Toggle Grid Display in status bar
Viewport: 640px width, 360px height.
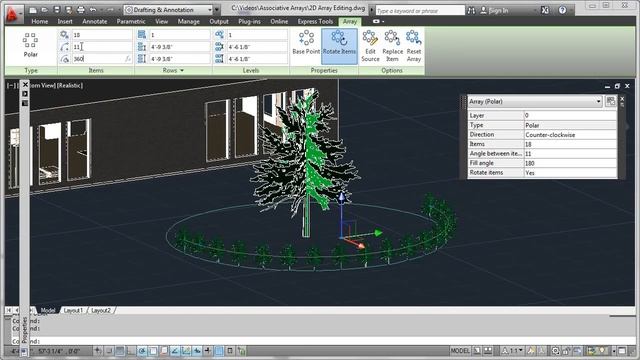(x=120, y=350)
